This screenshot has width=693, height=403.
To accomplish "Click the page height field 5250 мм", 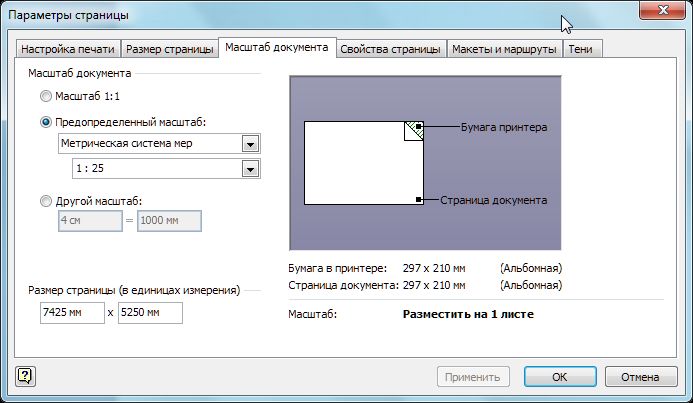I will [x=149, y=313].
